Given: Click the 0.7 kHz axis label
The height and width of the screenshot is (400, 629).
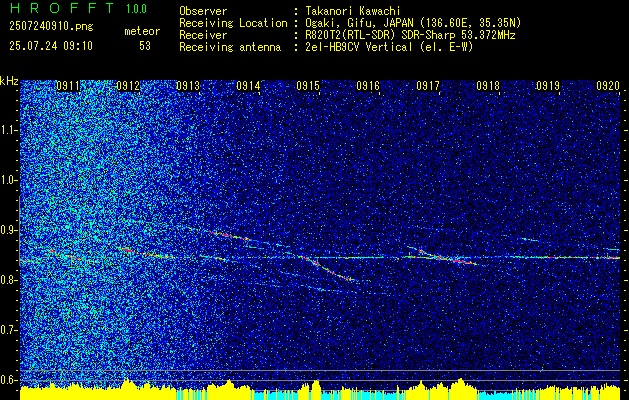Looking at the screenshot, I should tap(9, 330).
